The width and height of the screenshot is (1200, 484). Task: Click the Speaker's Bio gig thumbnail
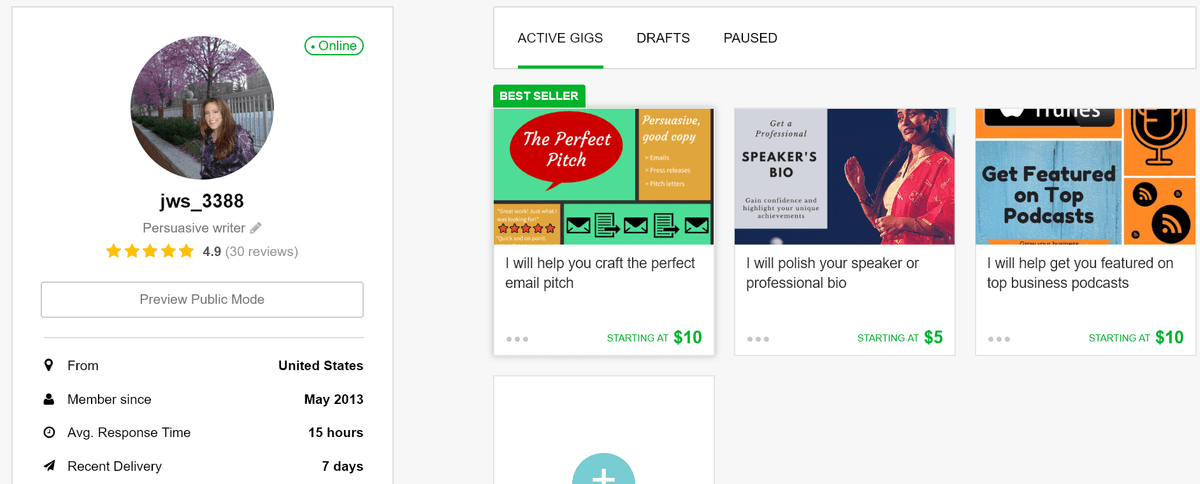click(844, 176)
